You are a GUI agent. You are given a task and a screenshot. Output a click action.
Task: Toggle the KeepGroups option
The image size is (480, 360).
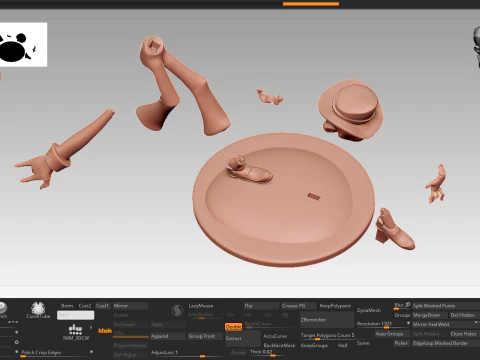[x=314, y=346]
